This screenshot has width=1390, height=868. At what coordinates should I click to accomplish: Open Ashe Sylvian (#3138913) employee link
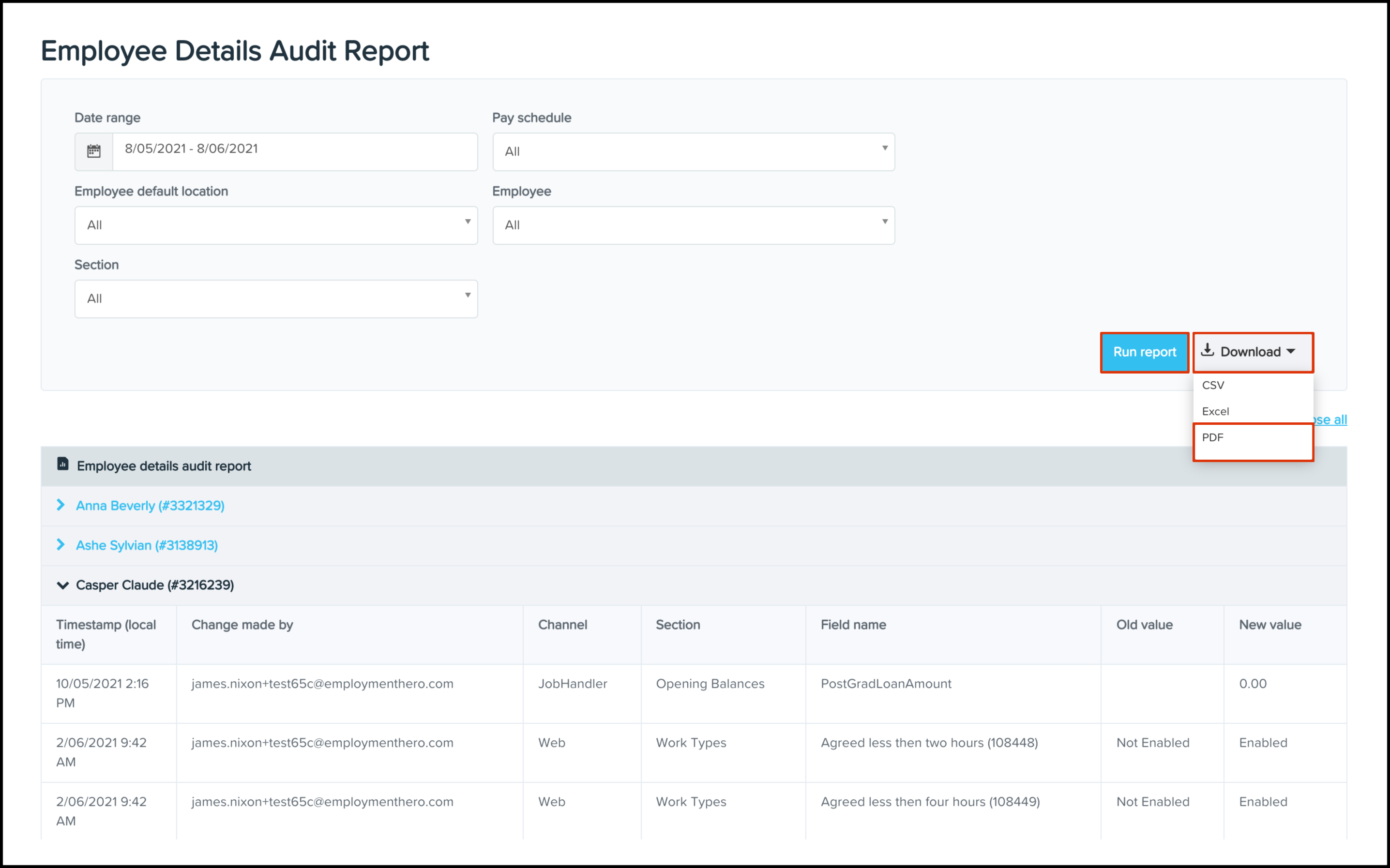click(x=147, y=545)
